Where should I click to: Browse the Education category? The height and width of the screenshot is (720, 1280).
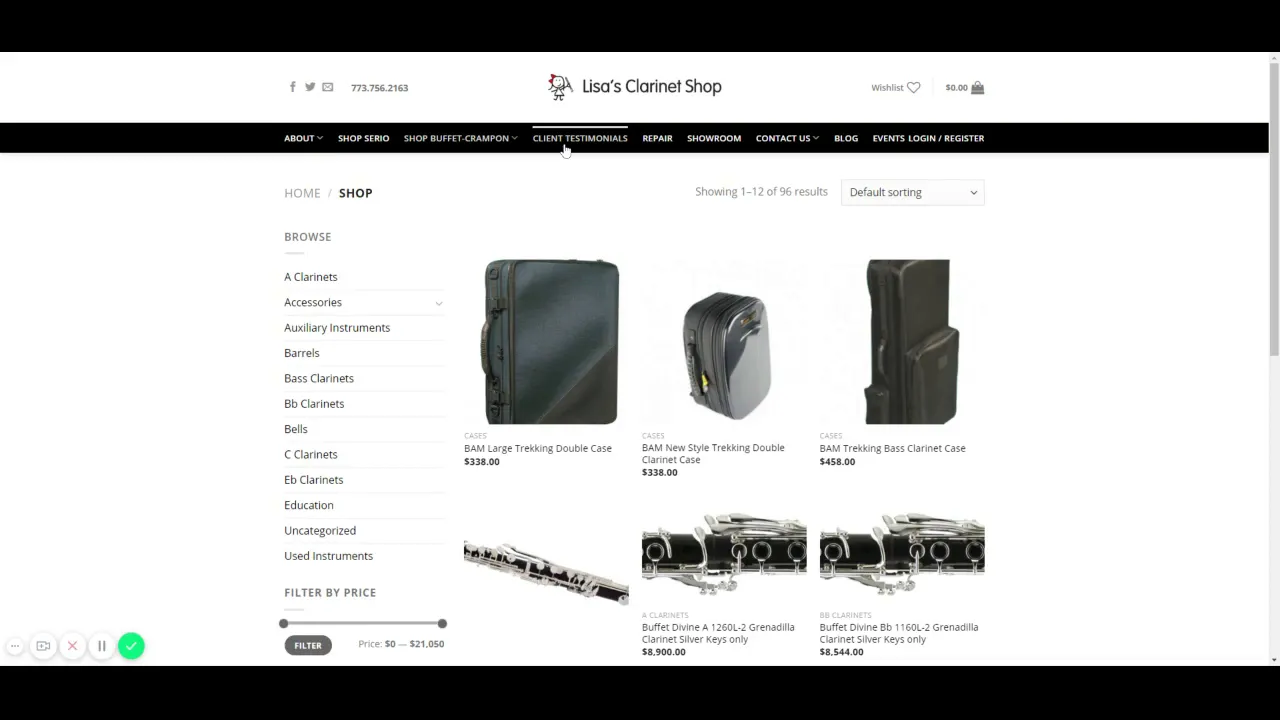(309, 505)
